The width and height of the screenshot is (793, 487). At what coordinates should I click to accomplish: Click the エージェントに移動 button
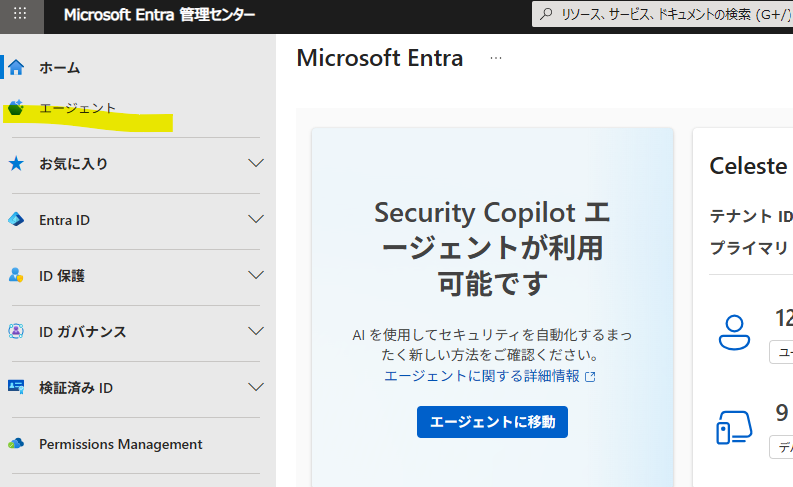(492, 422)
